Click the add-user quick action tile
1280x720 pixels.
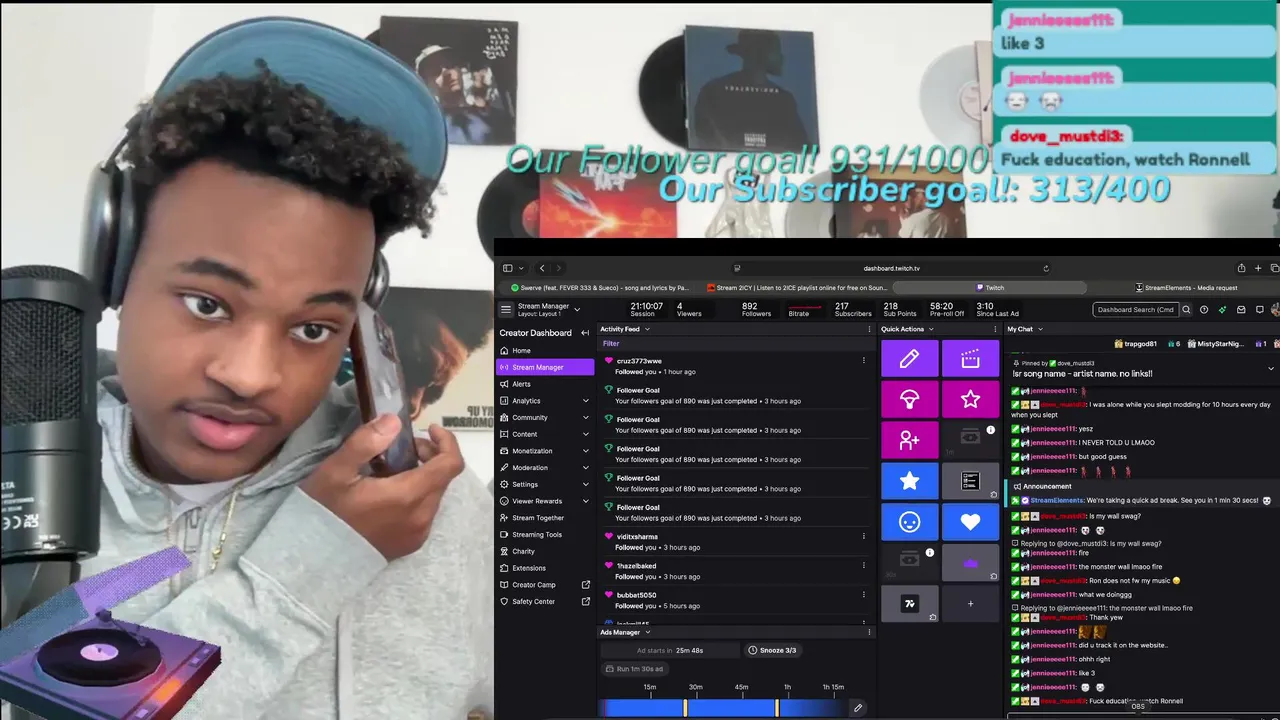pyautogui.click(x=909, y=440)
